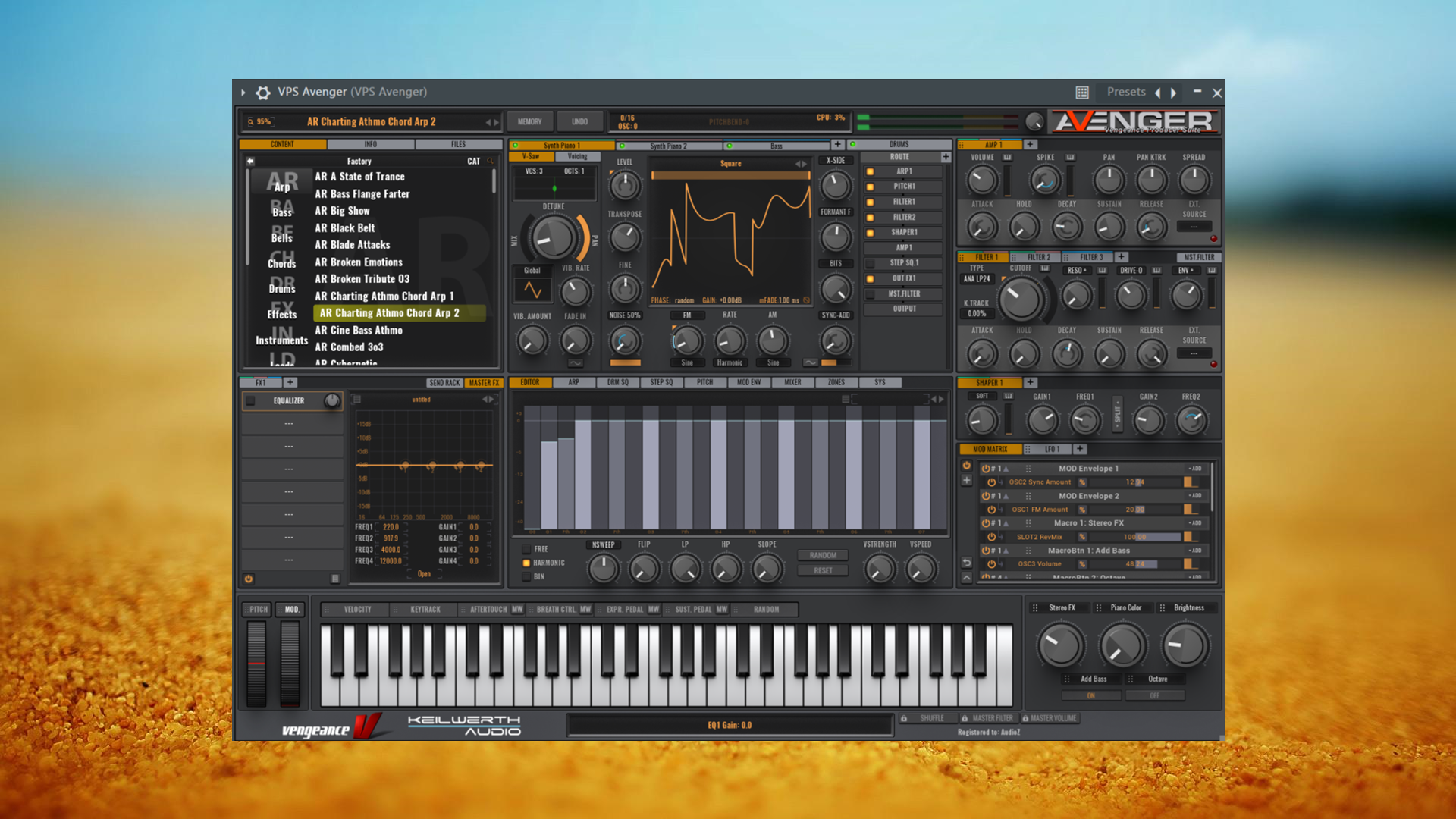Viewport: 1456px width, 819px height.
Task: Add a new shaper with plus icon
Action: coord(1030,382)
